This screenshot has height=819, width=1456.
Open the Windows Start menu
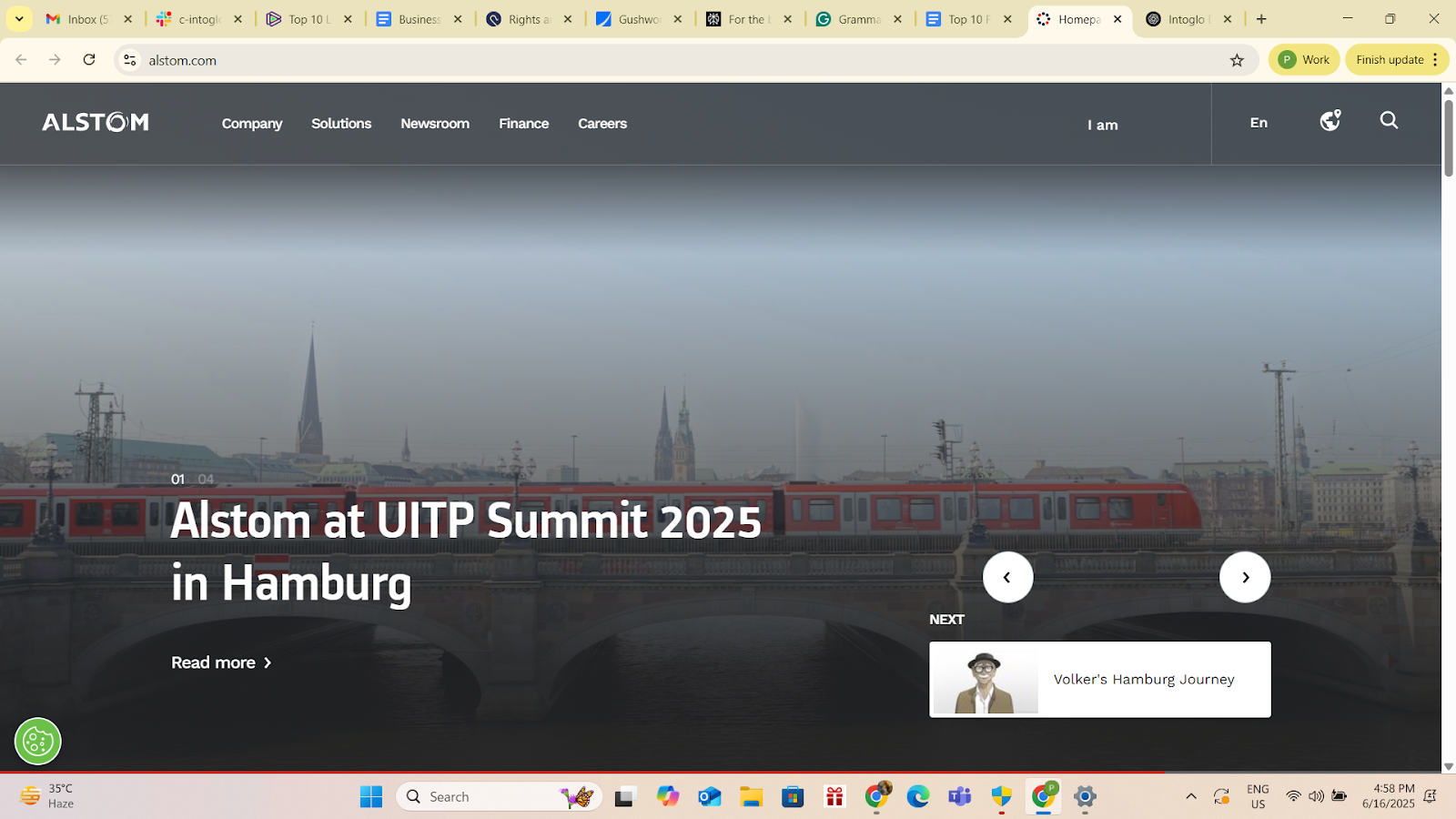pos(371,797)
